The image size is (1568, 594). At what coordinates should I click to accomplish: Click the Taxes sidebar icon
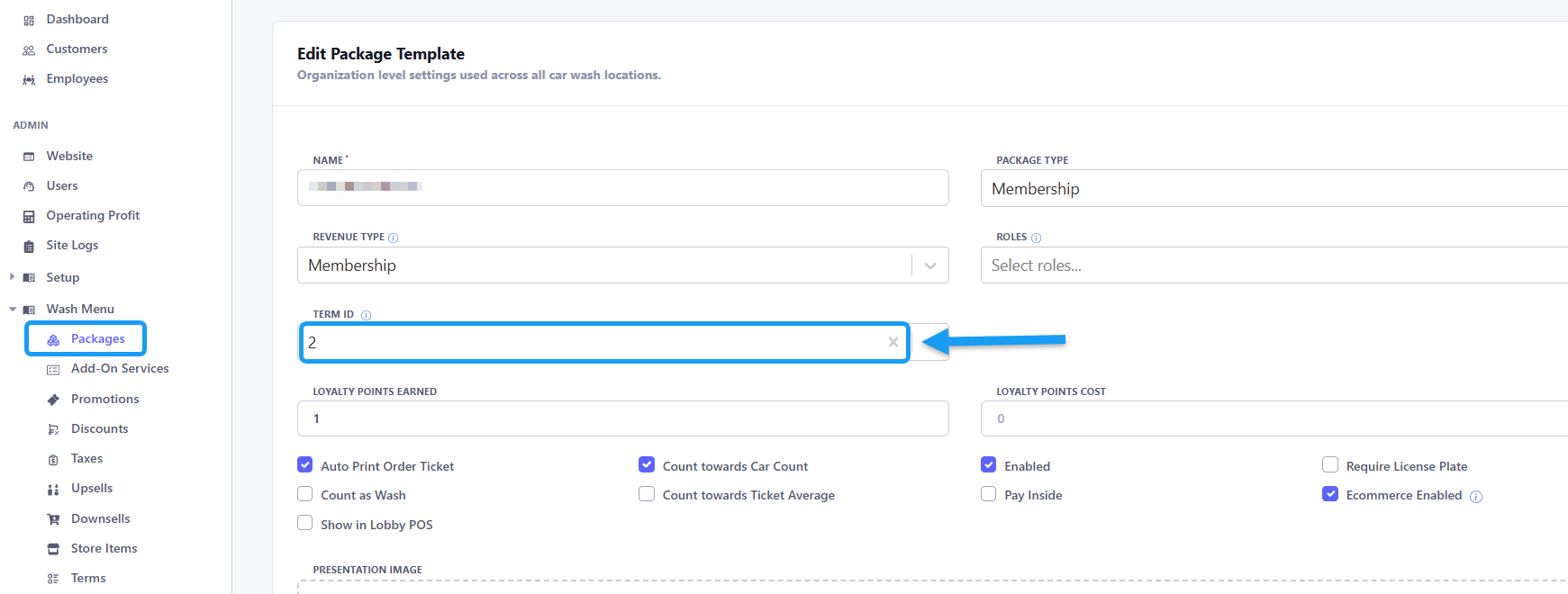pos(53,459)
